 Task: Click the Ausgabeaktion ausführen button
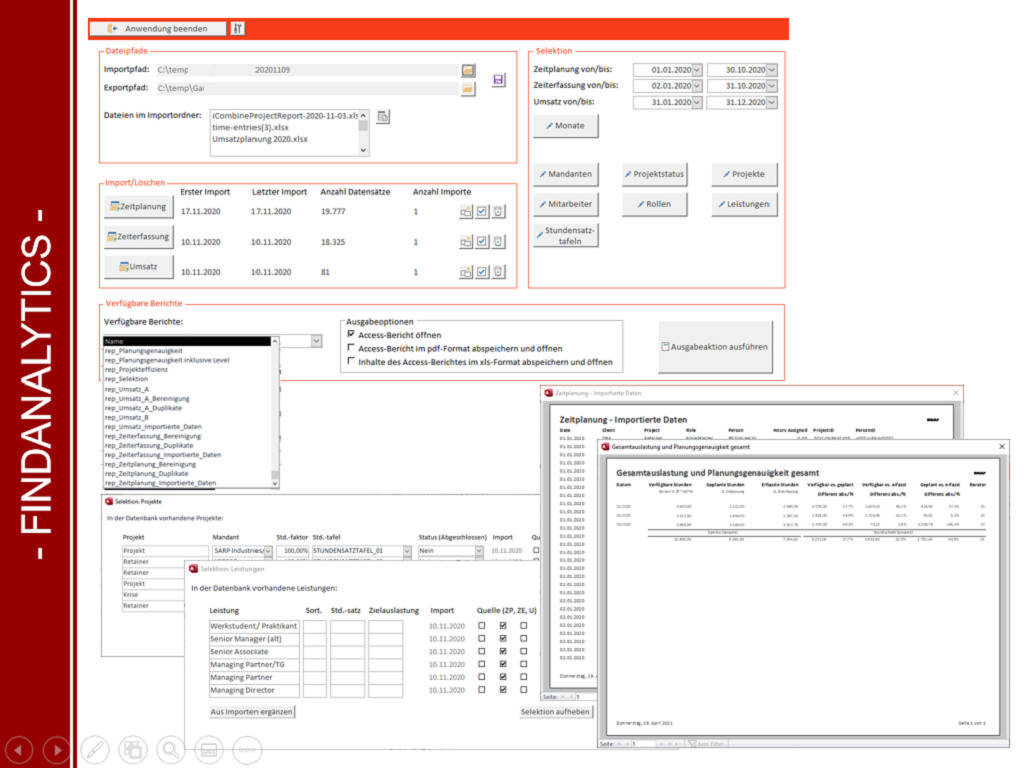[715, 347]
